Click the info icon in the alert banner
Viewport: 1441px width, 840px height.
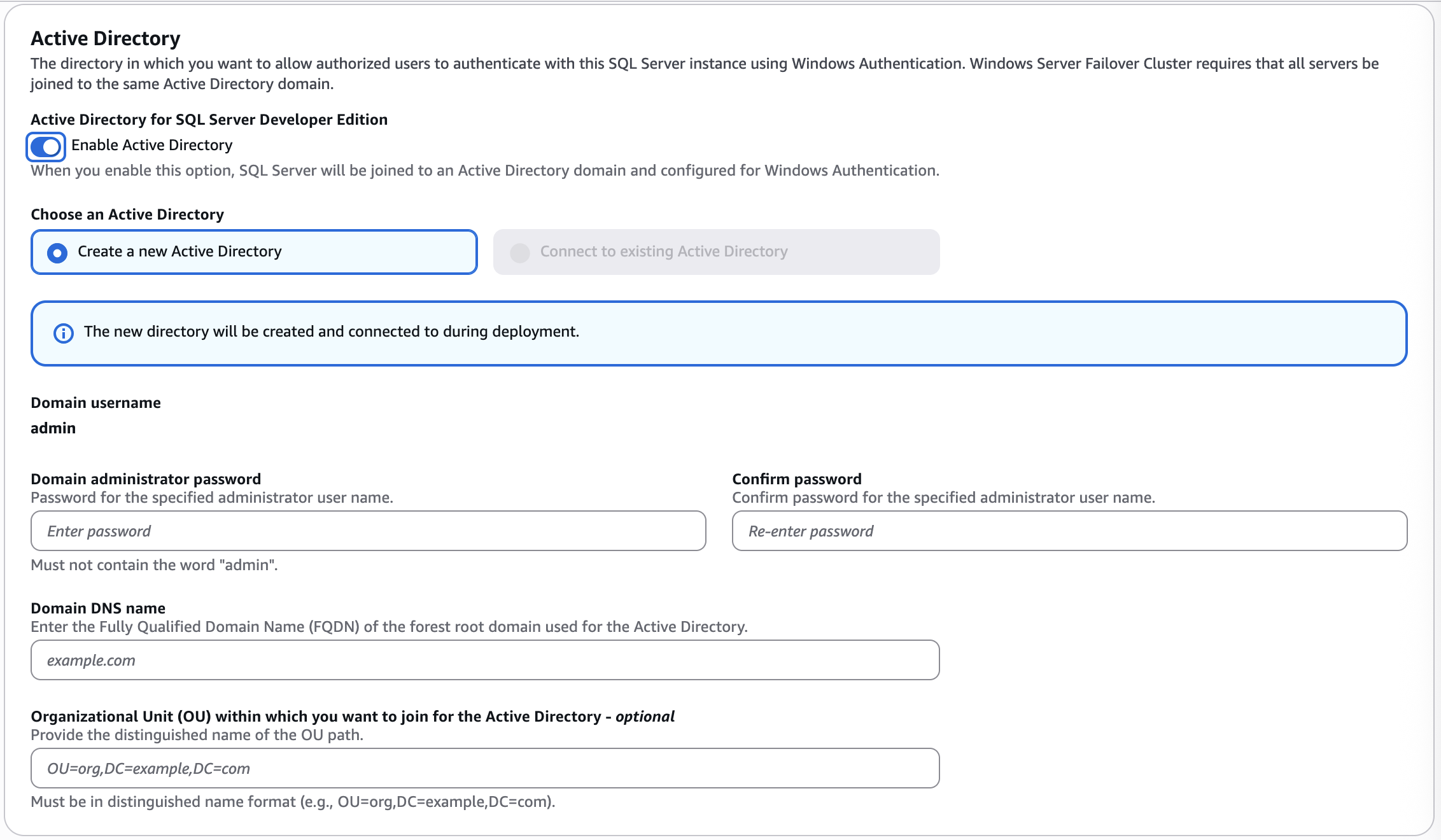(63, 332)
